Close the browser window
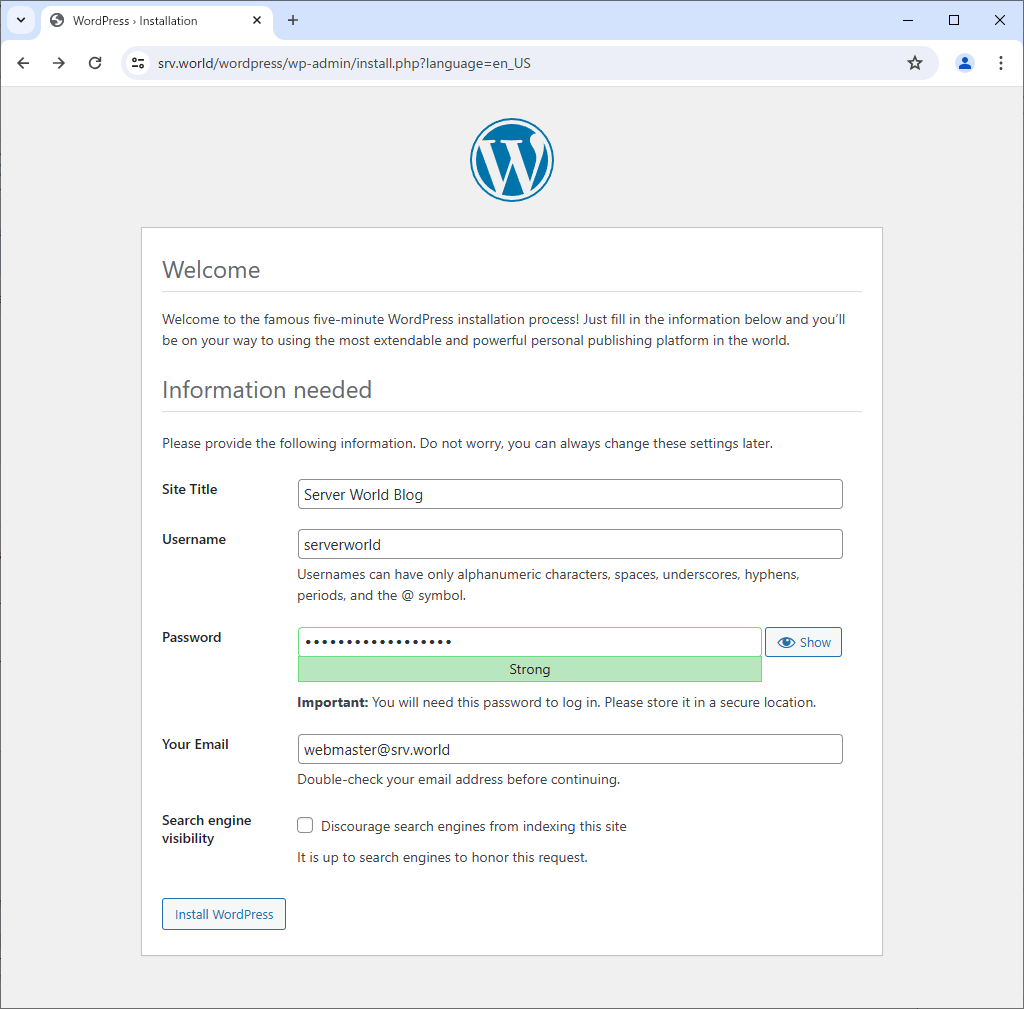This screenshot has width=1024, height=1009. [x=999, y=20]
